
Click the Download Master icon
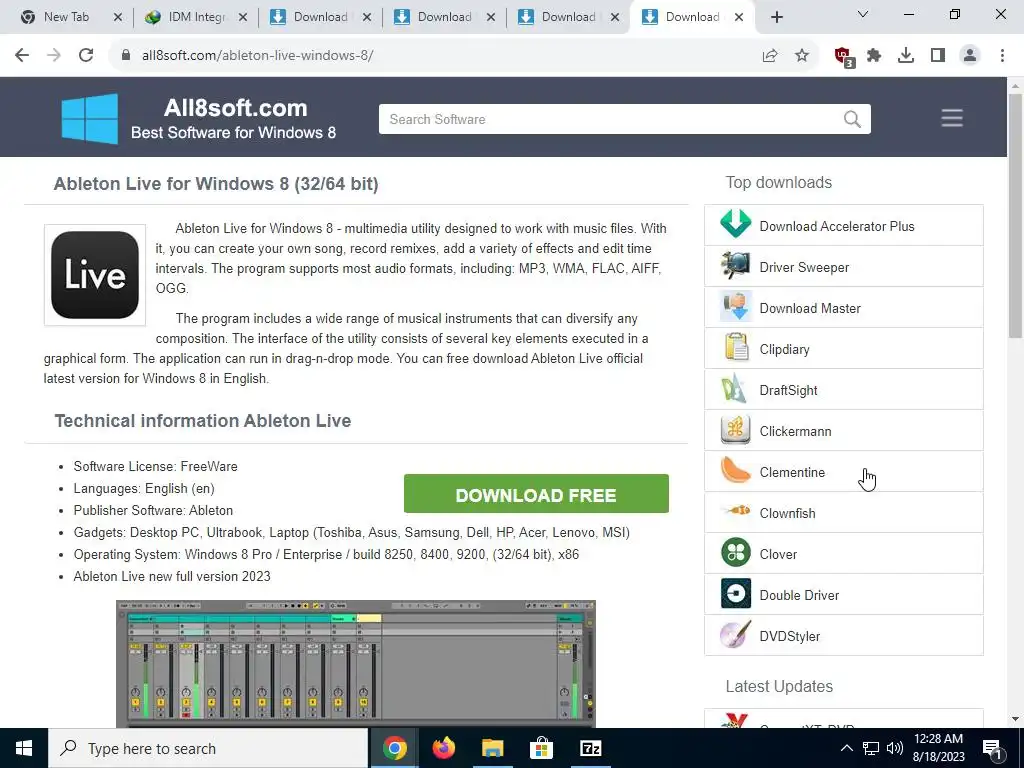[x=735, y=308]
